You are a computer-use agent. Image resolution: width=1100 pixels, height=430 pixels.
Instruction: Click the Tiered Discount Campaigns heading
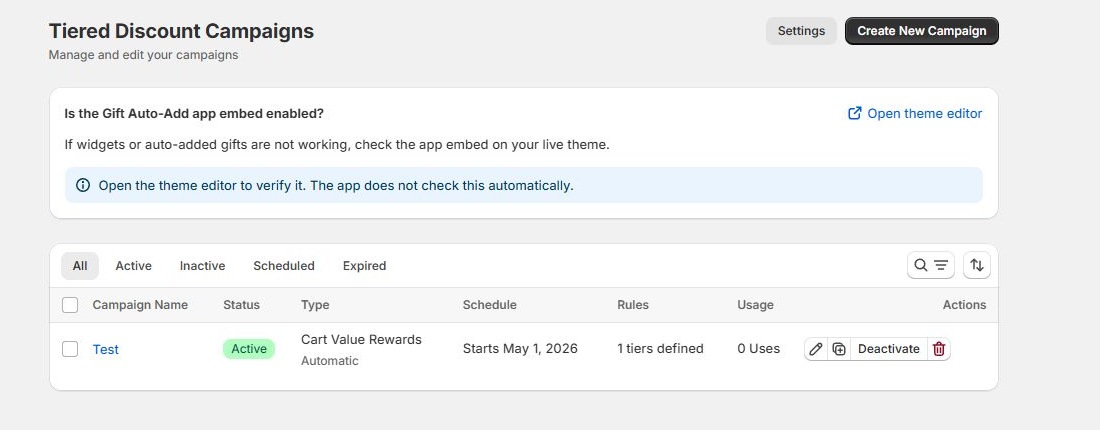(x=181, y=31)
